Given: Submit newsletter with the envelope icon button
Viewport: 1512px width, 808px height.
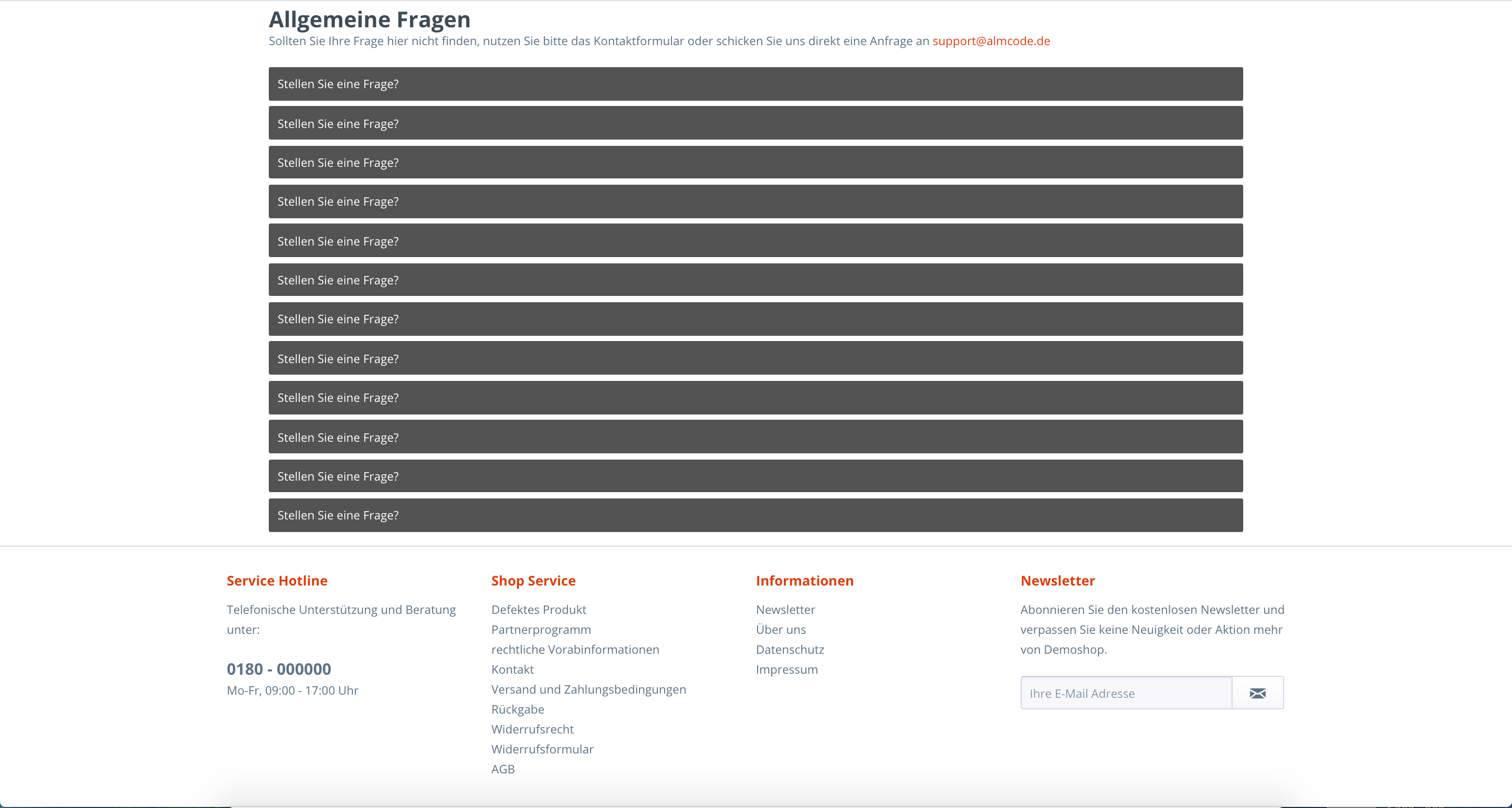Looking at the screenshot, I should coord(1257,693).
